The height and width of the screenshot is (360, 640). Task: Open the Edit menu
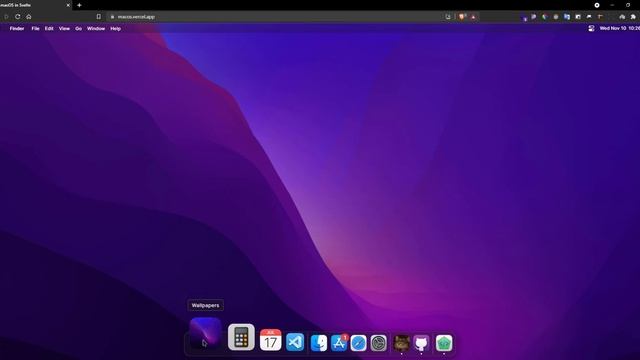click(49, 29)
